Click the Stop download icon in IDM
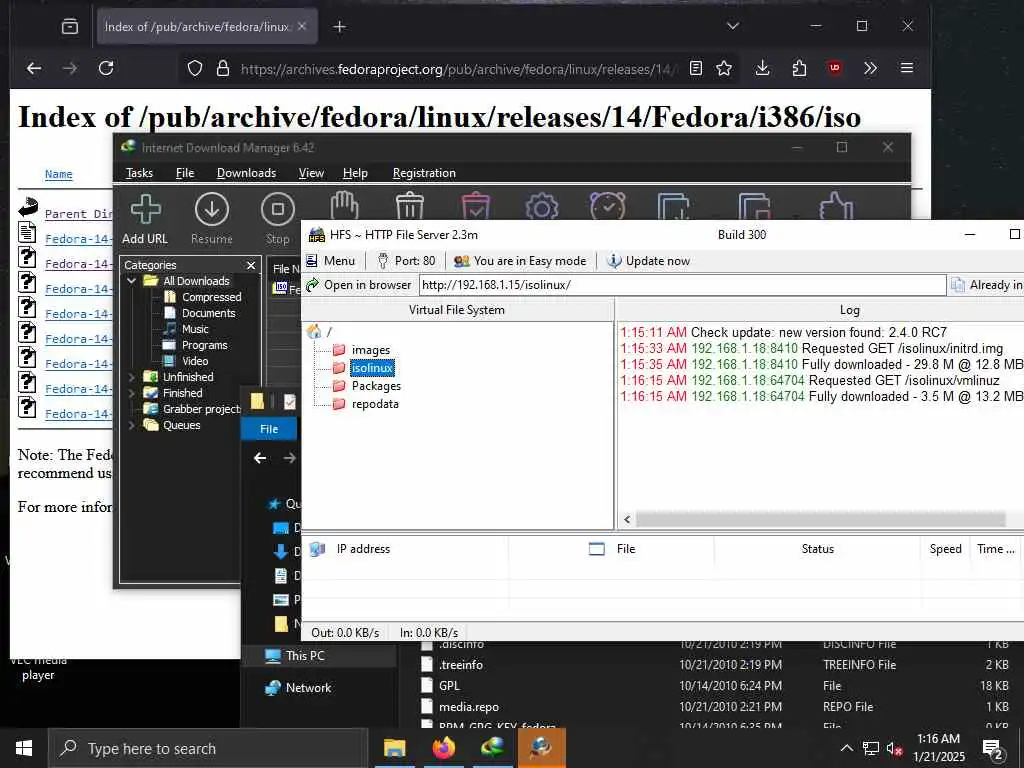The height and width of the screenshot is (768, 1024). pos(278,220)
